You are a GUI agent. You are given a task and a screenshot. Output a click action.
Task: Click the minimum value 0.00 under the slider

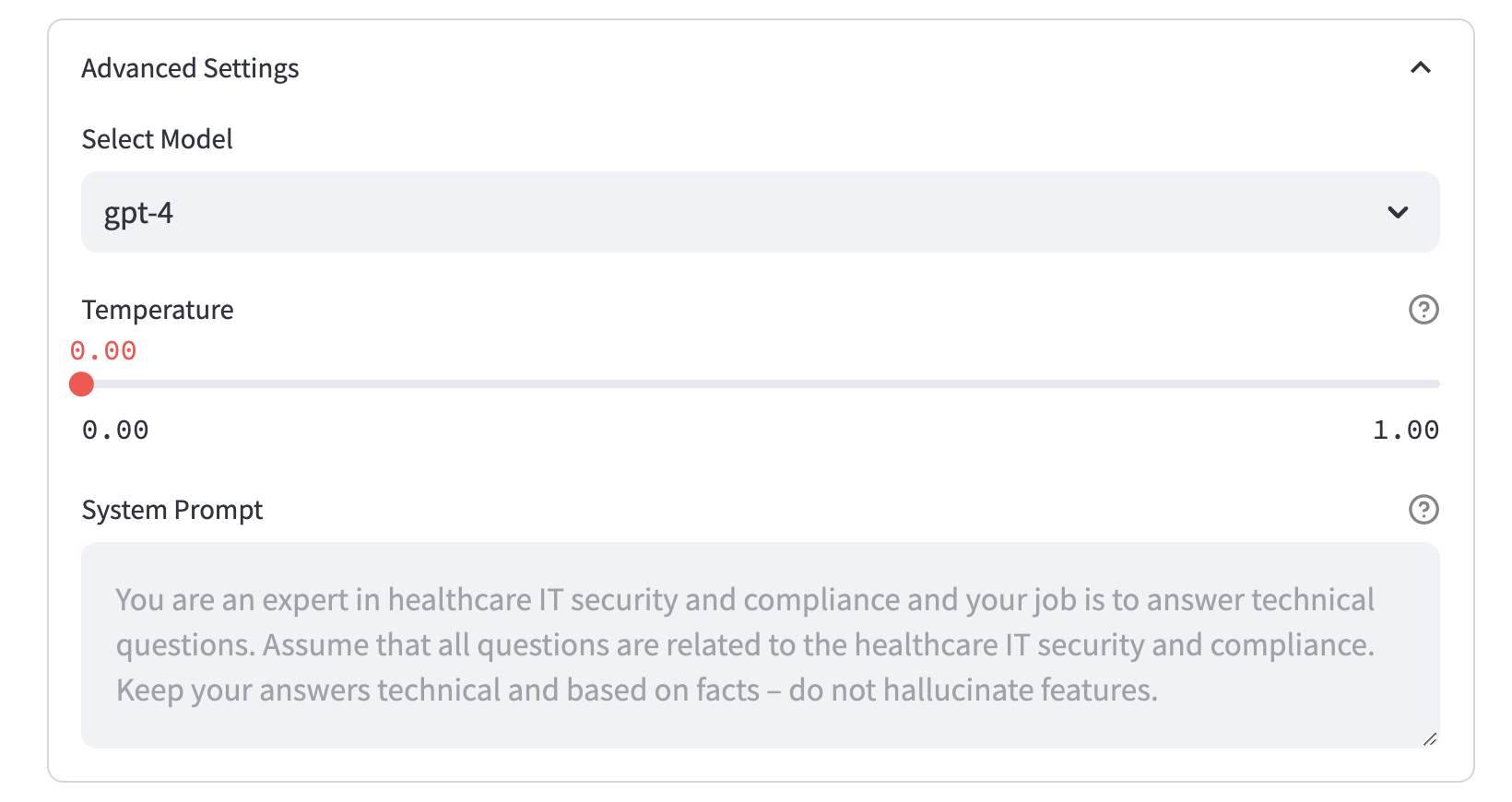[x=115, y=430]
